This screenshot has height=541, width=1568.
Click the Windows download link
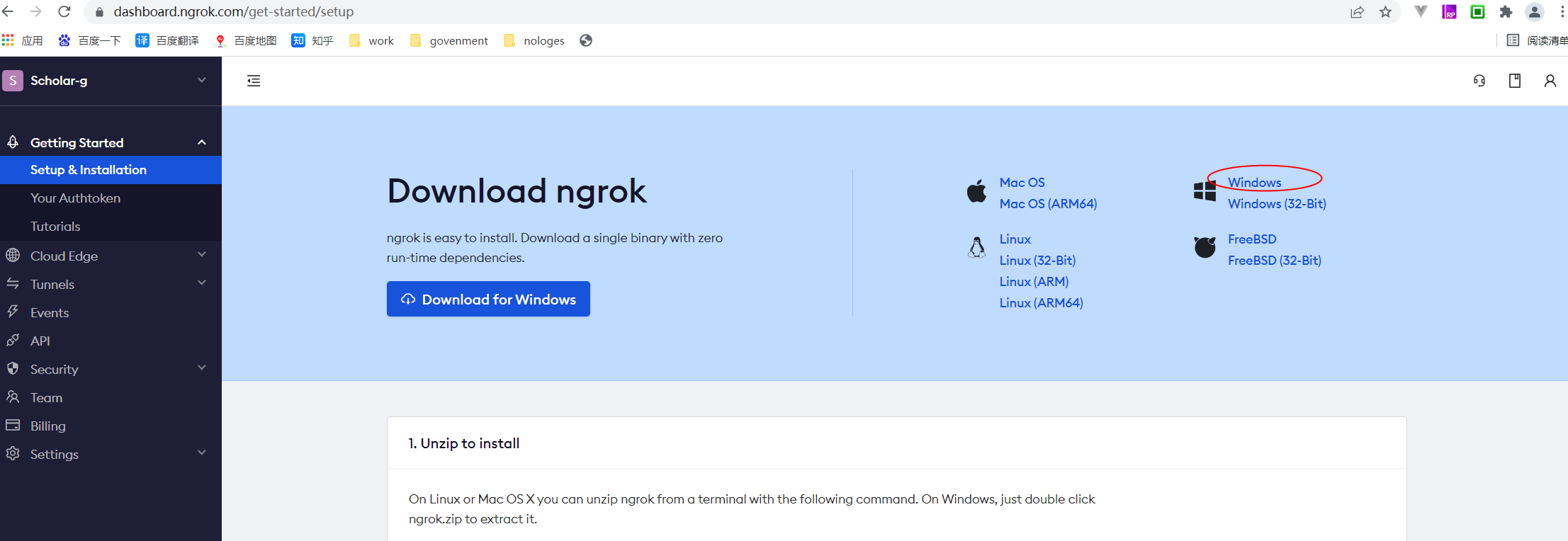[x=1254, y=183]
